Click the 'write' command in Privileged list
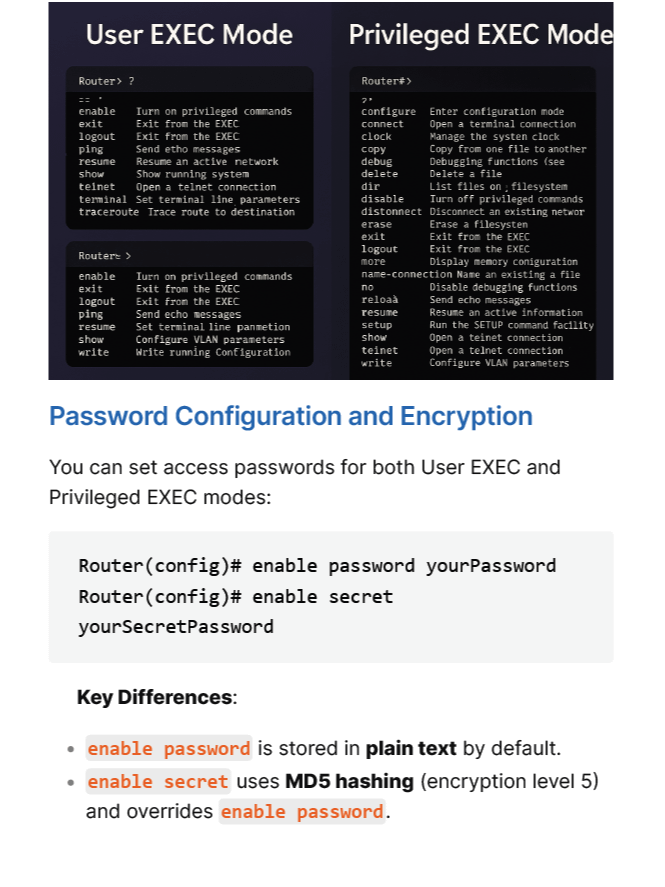Image resolution: width=665 pixels, height=887 pixels. pos(377,363)
